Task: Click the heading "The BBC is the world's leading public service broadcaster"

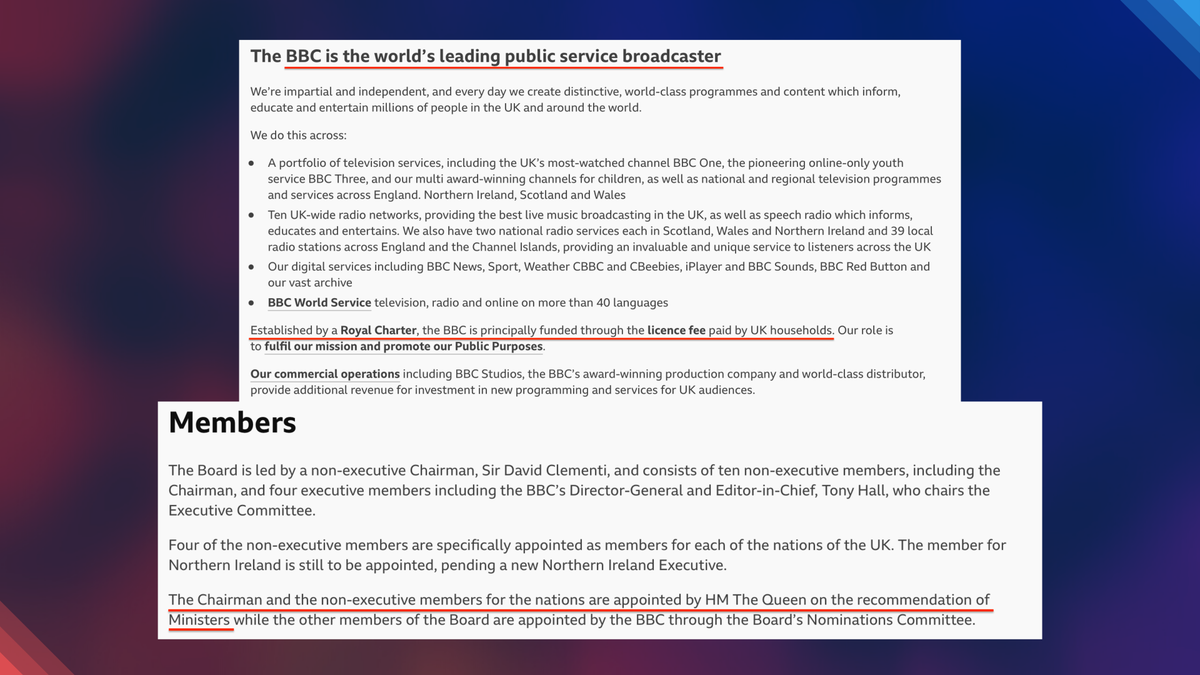Action: point(485,56)
